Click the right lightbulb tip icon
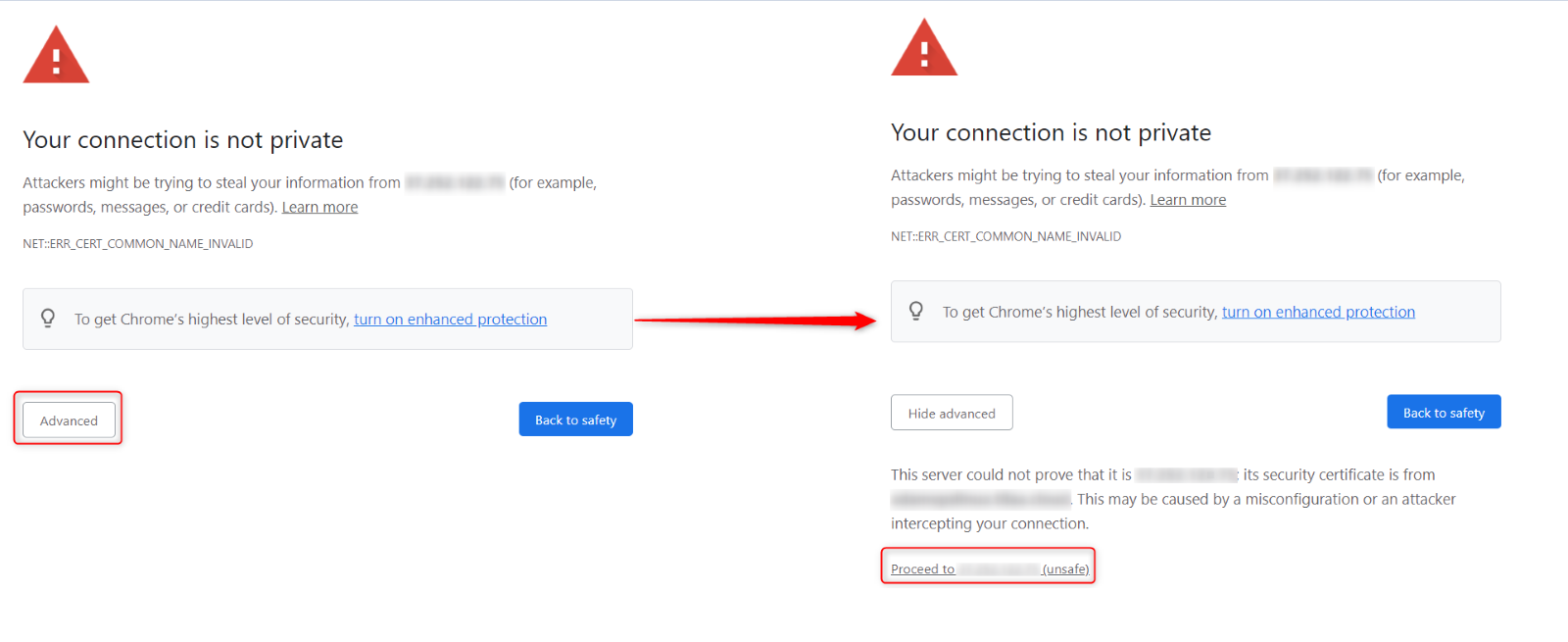The width and height of the screenshot is (1568, 642). [x=916, y=311]
